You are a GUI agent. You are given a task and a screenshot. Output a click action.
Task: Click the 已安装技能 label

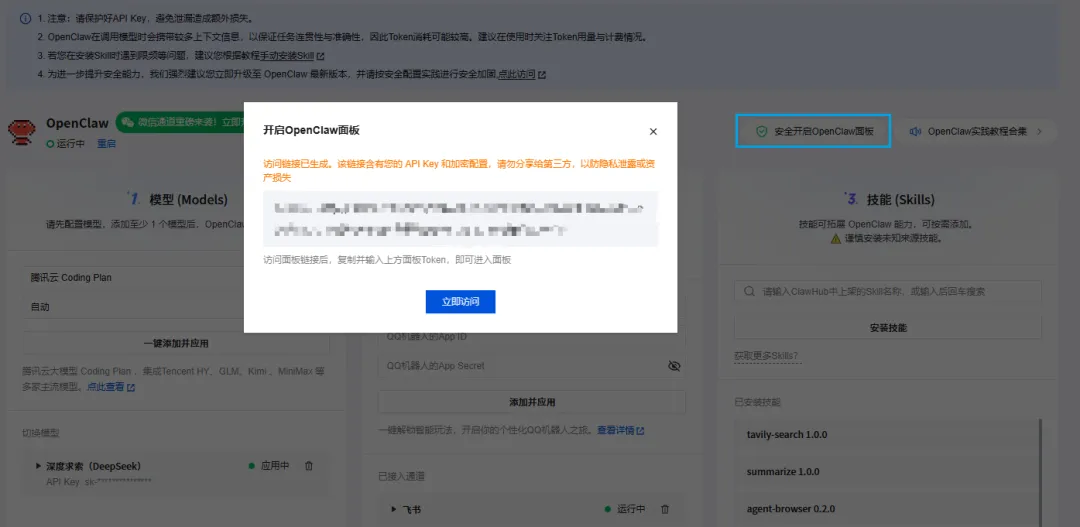758,402
